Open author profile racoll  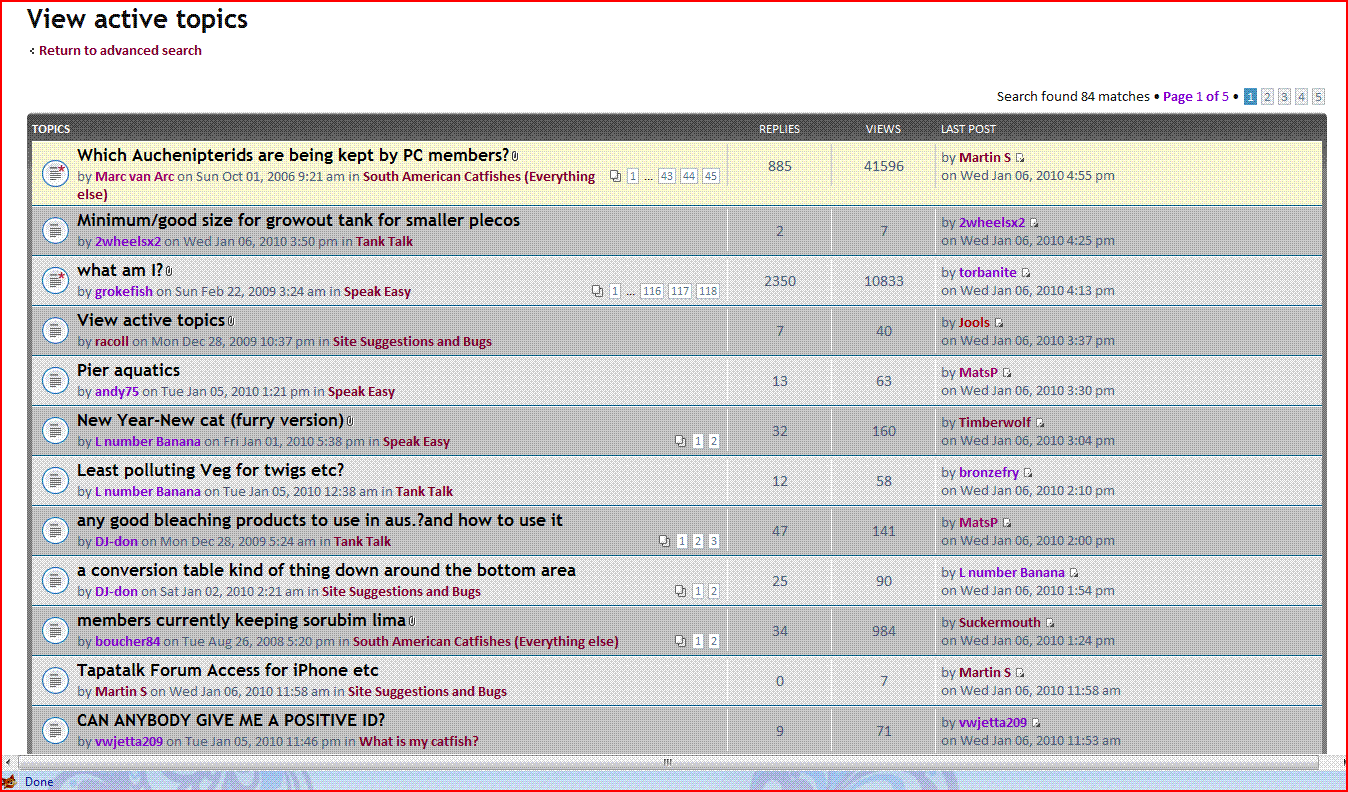[x=112, y=342]
